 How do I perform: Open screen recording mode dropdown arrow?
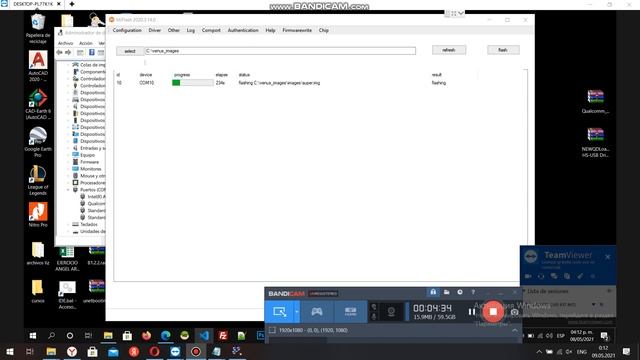tap(297, 312)
